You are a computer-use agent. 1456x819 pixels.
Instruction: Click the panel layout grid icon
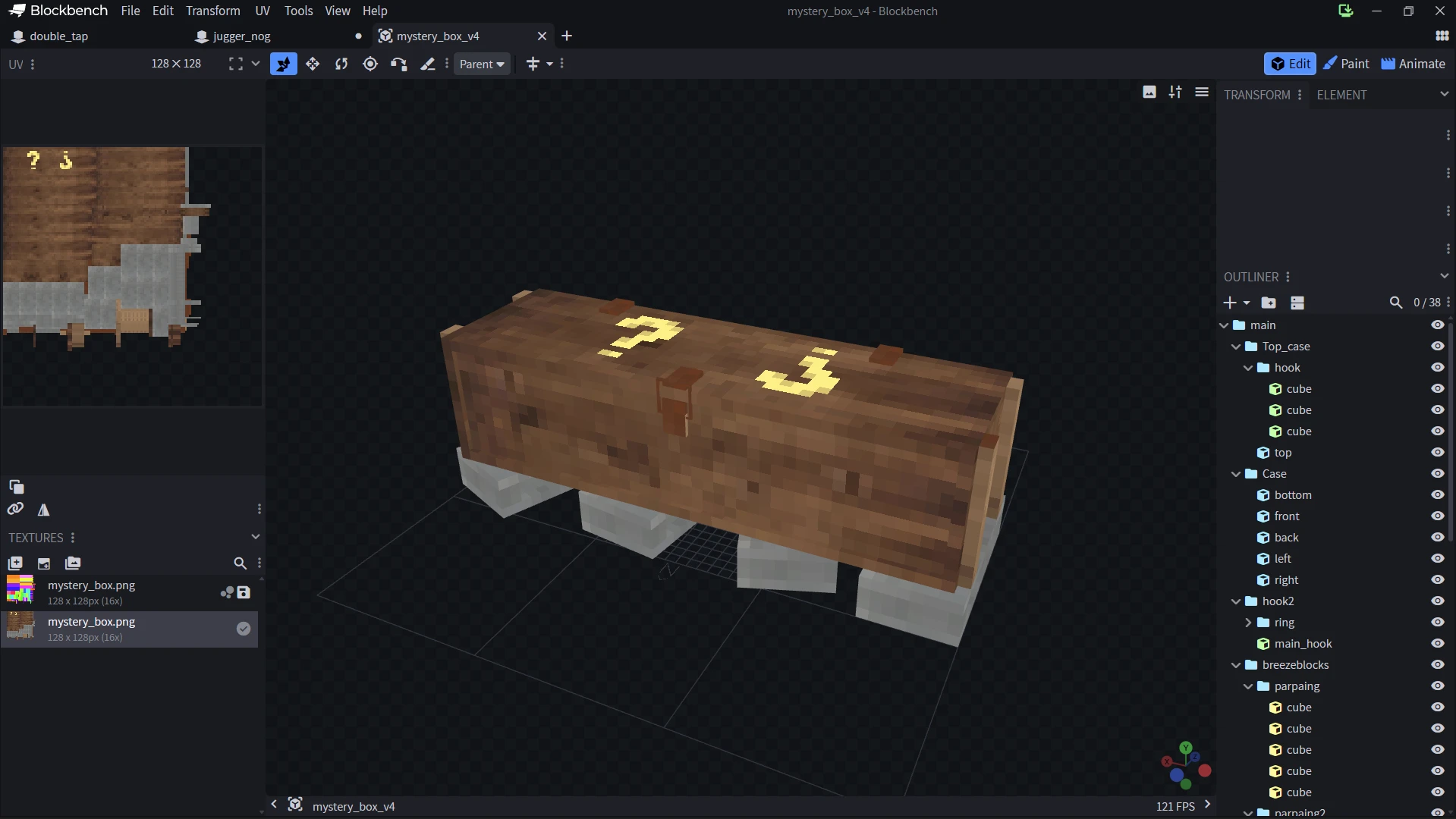1442,36
